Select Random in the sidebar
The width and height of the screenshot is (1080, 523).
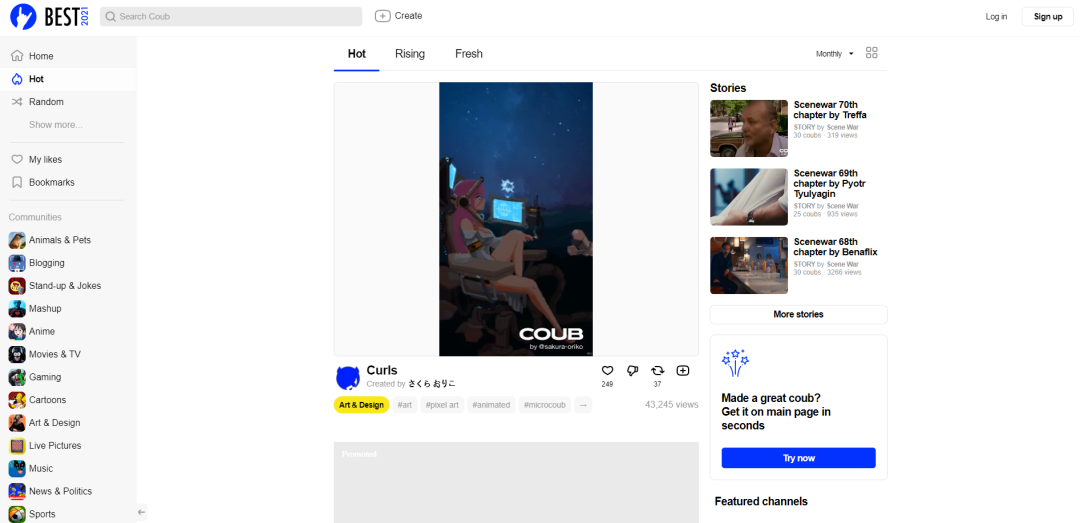[x=68, y=102]
